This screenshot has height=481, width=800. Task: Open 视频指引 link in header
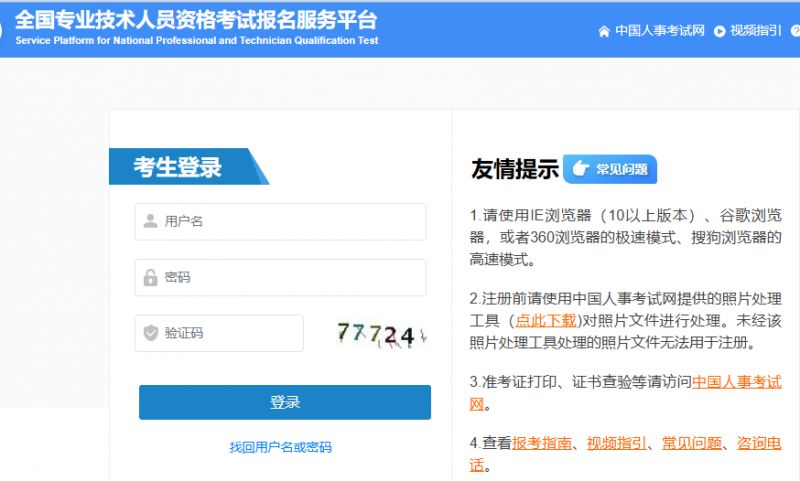coord(756,31)
